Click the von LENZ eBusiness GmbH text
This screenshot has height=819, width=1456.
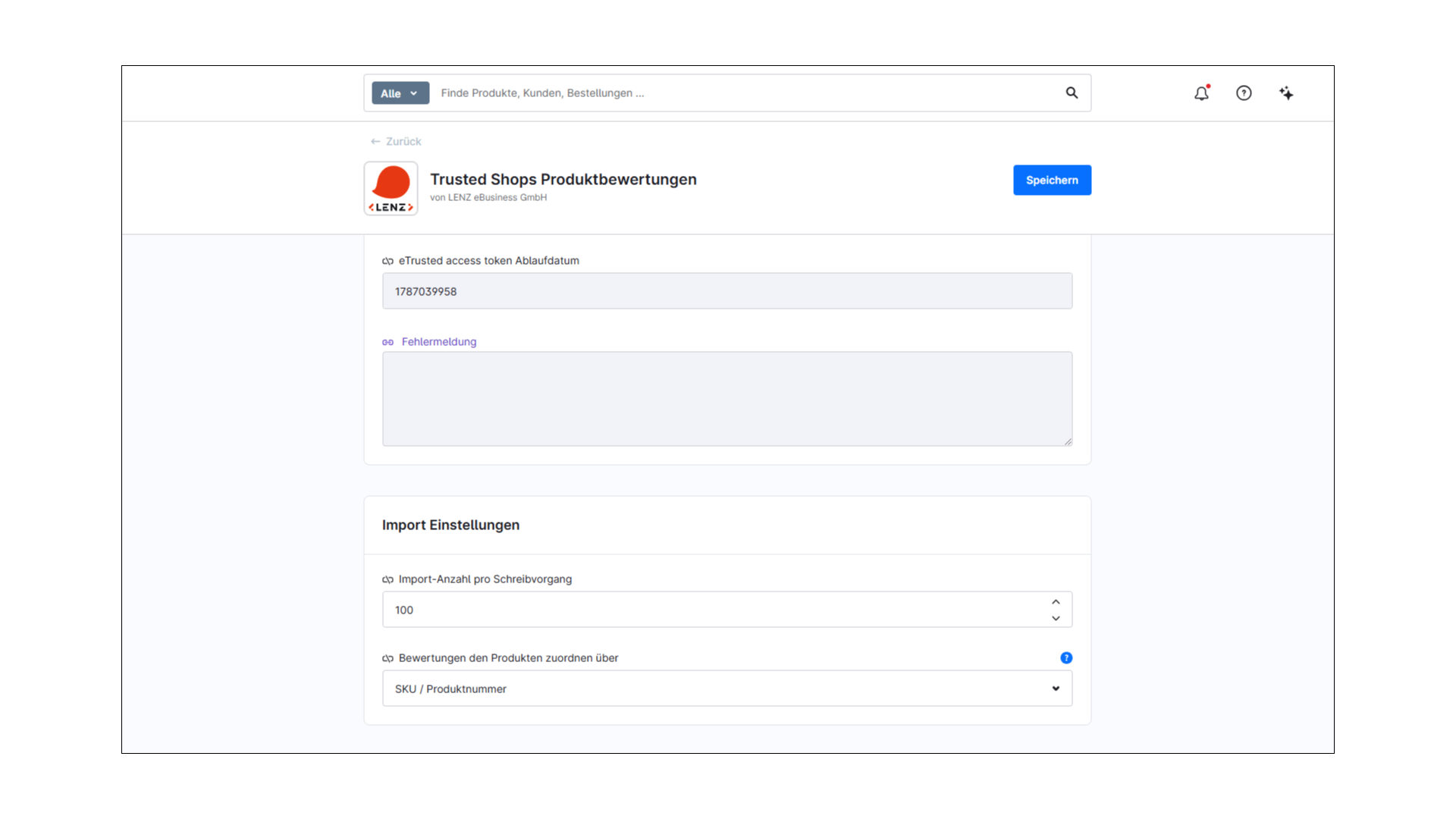(488, 197)
